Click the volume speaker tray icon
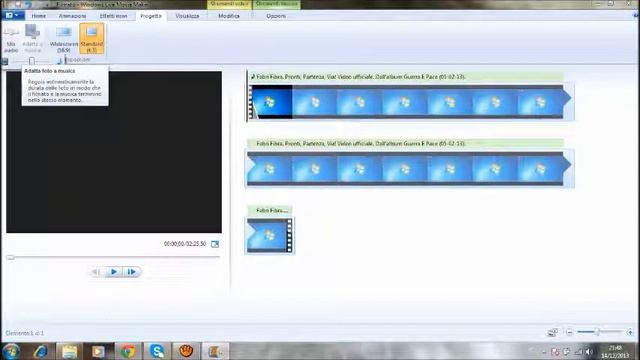Viewport: 640px width, 360px height. coord(589,351)
